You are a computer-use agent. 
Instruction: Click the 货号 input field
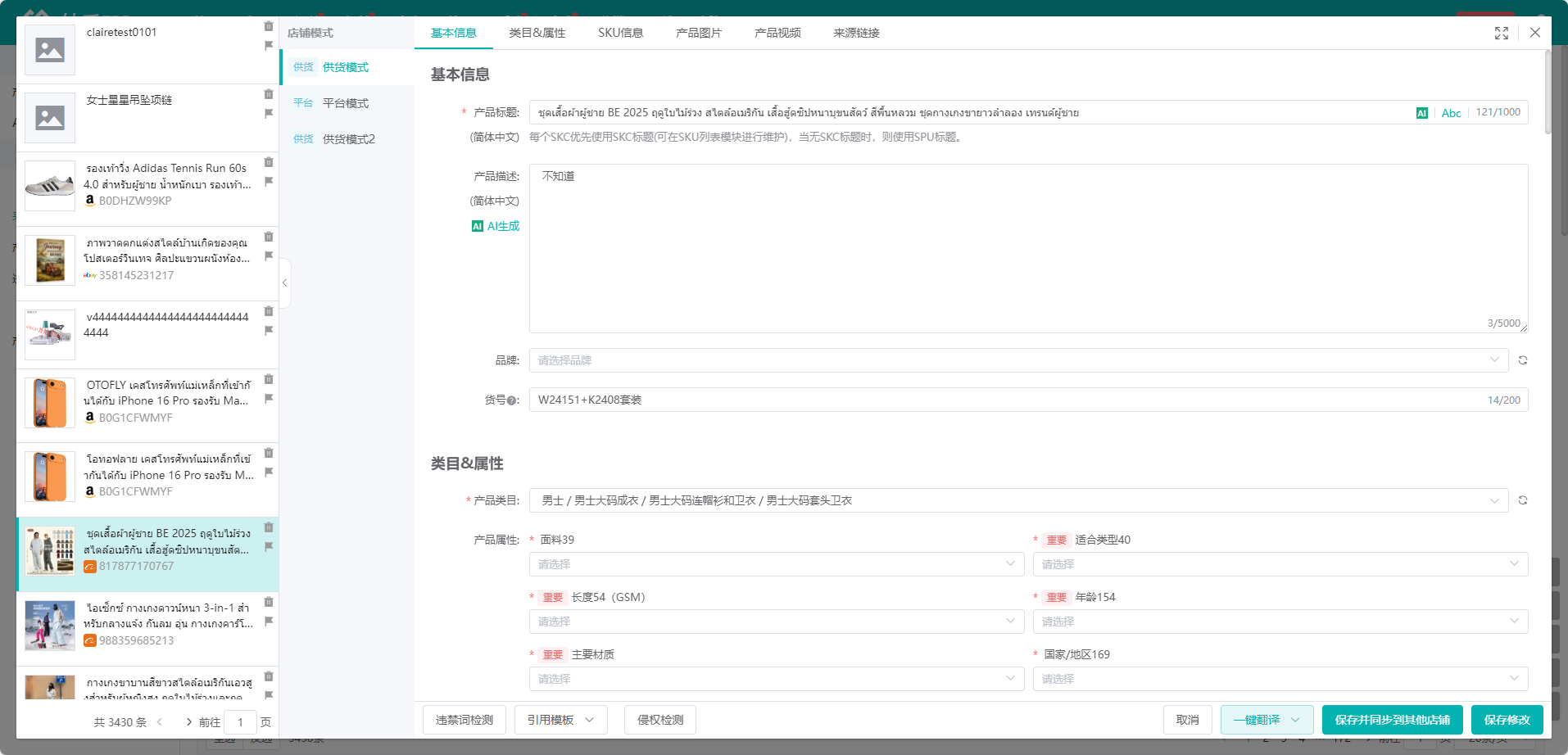tap(1008, 400)
